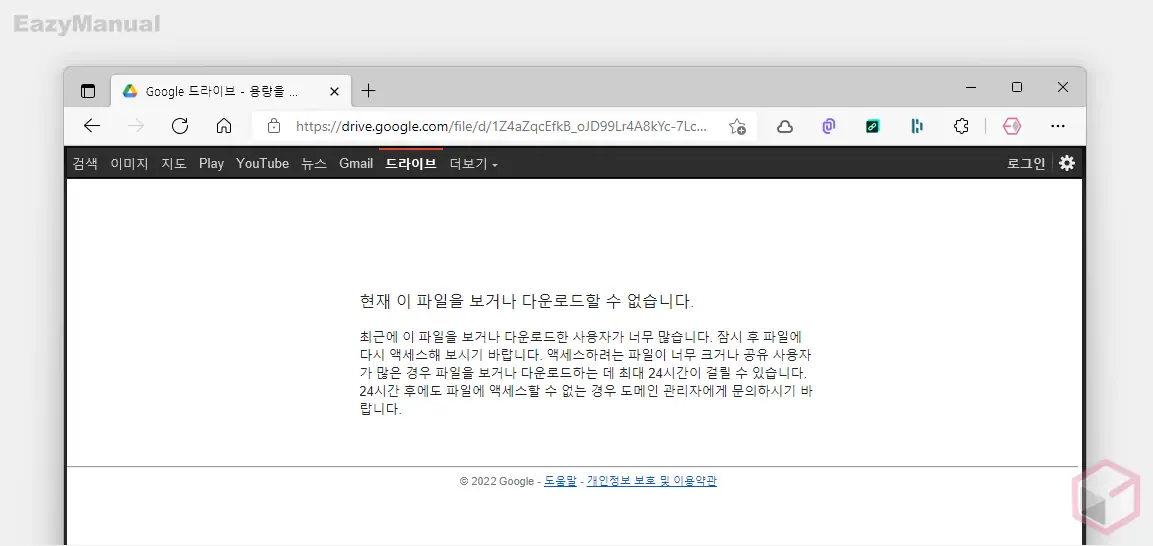The image size is (1153, 546).
Task: Close the browser window
Action: pos(1063,87)
